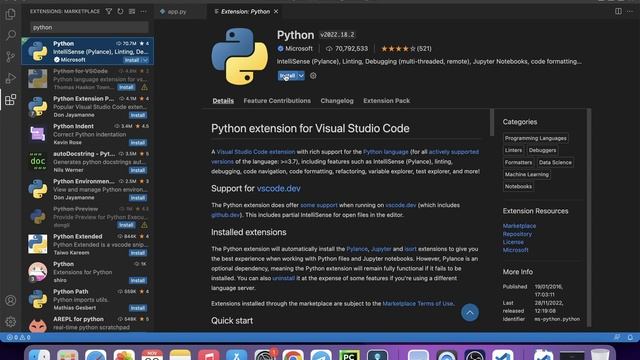Screen dimensions: 640x360
Task: Open the Changelog tab
Action: [x=337, y=101]
